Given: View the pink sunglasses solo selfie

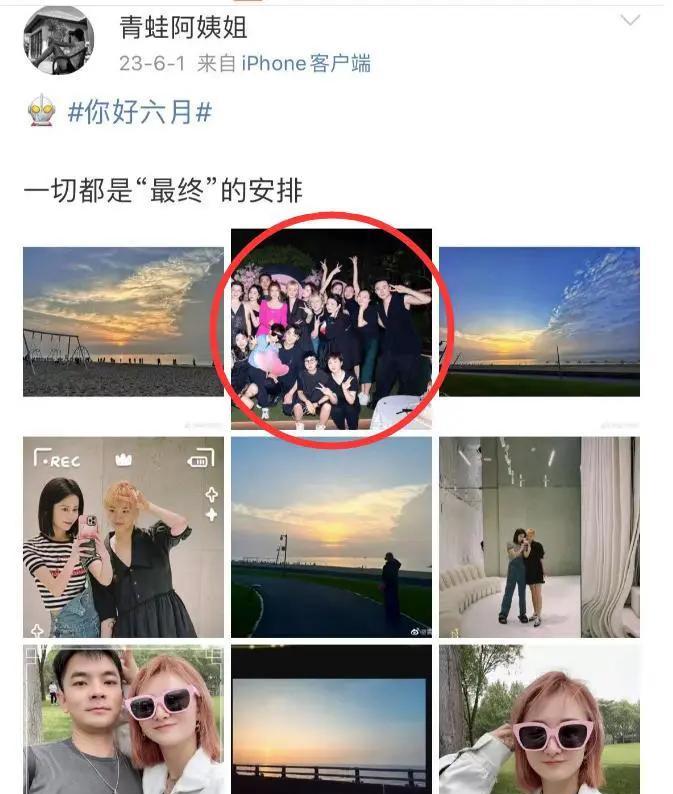Looking at the screenshot, I should pyautogui.click(x=539, y=720).
